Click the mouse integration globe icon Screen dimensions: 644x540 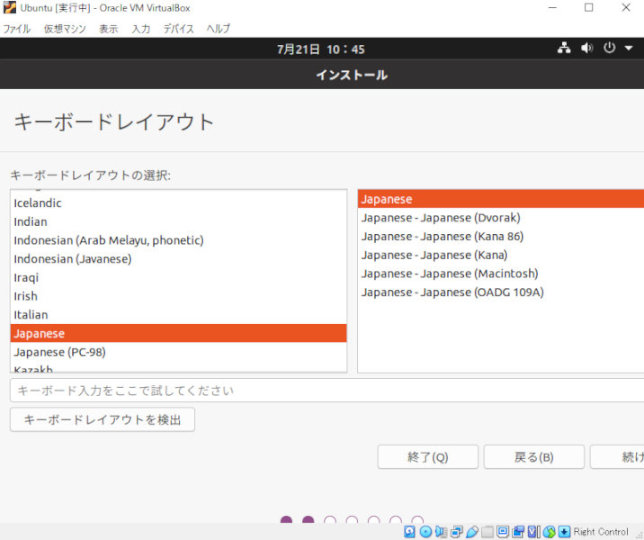[549, 532]
